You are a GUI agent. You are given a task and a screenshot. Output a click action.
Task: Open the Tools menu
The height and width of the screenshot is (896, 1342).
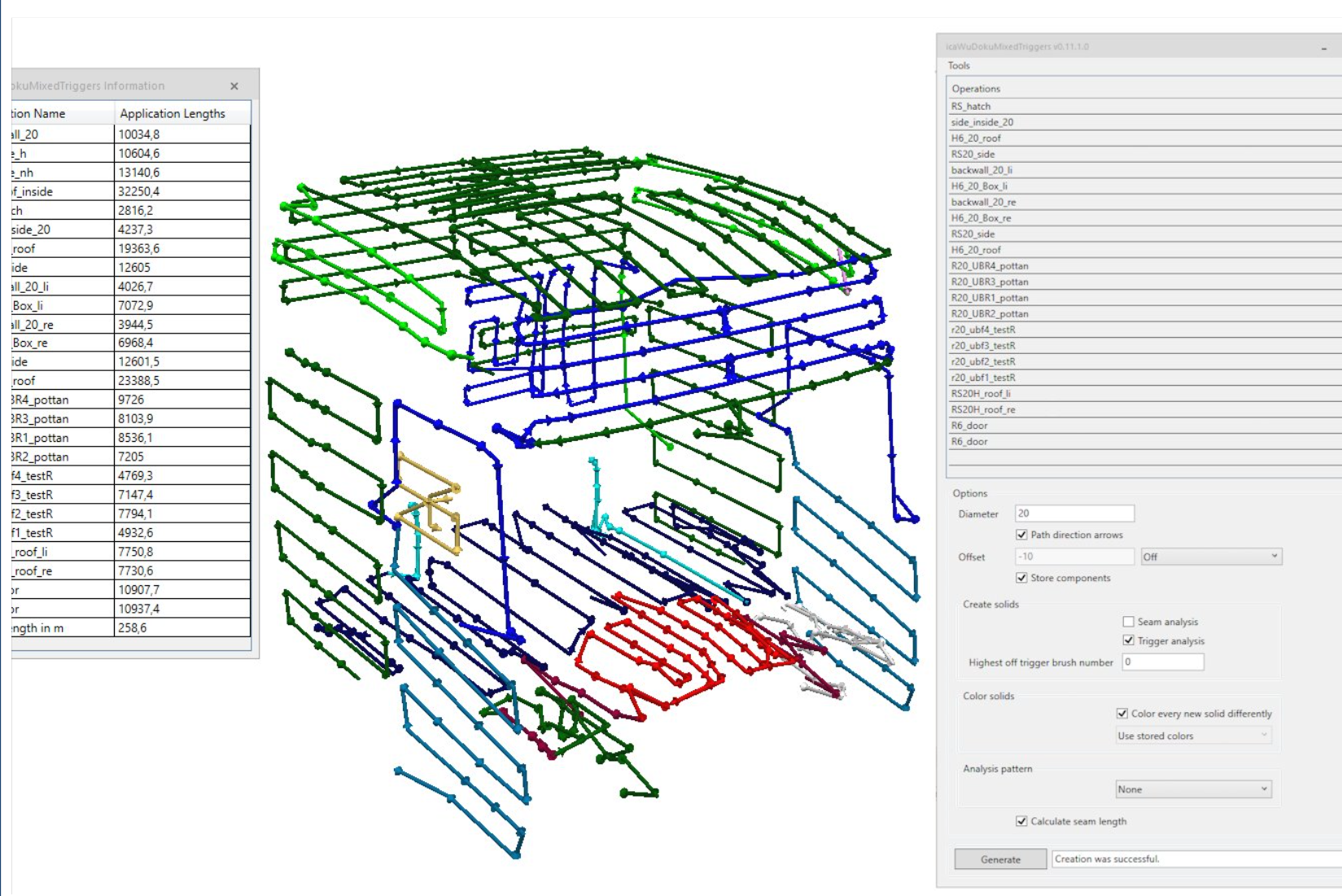click(x=959, y=66)
